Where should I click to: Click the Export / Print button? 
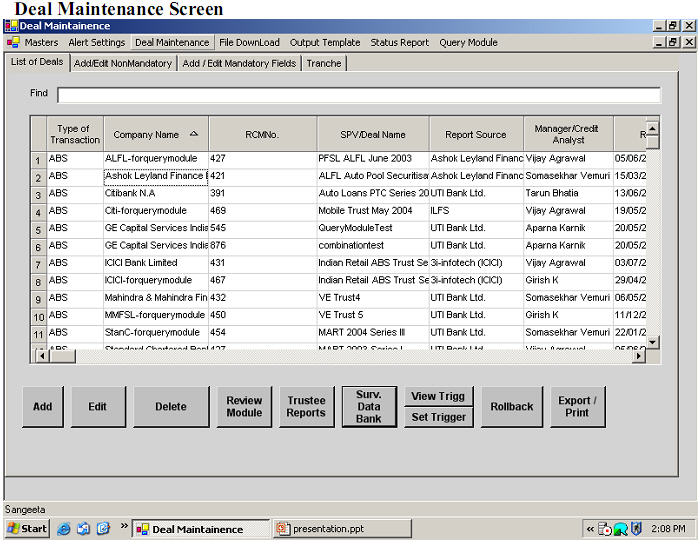click(577, 407)
